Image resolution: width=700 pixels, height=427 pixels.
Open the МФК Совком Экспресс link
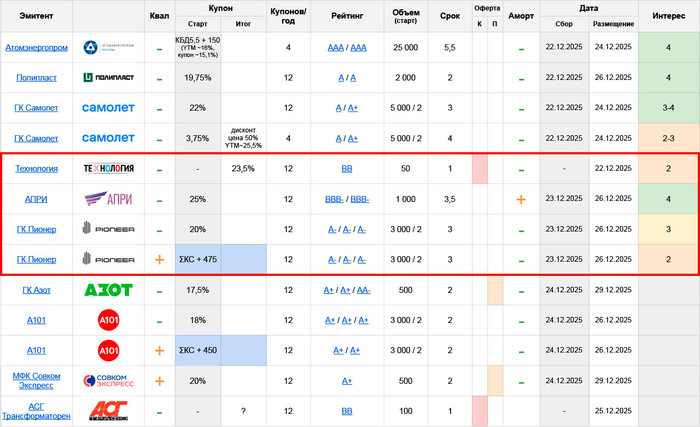click(37, 380)
